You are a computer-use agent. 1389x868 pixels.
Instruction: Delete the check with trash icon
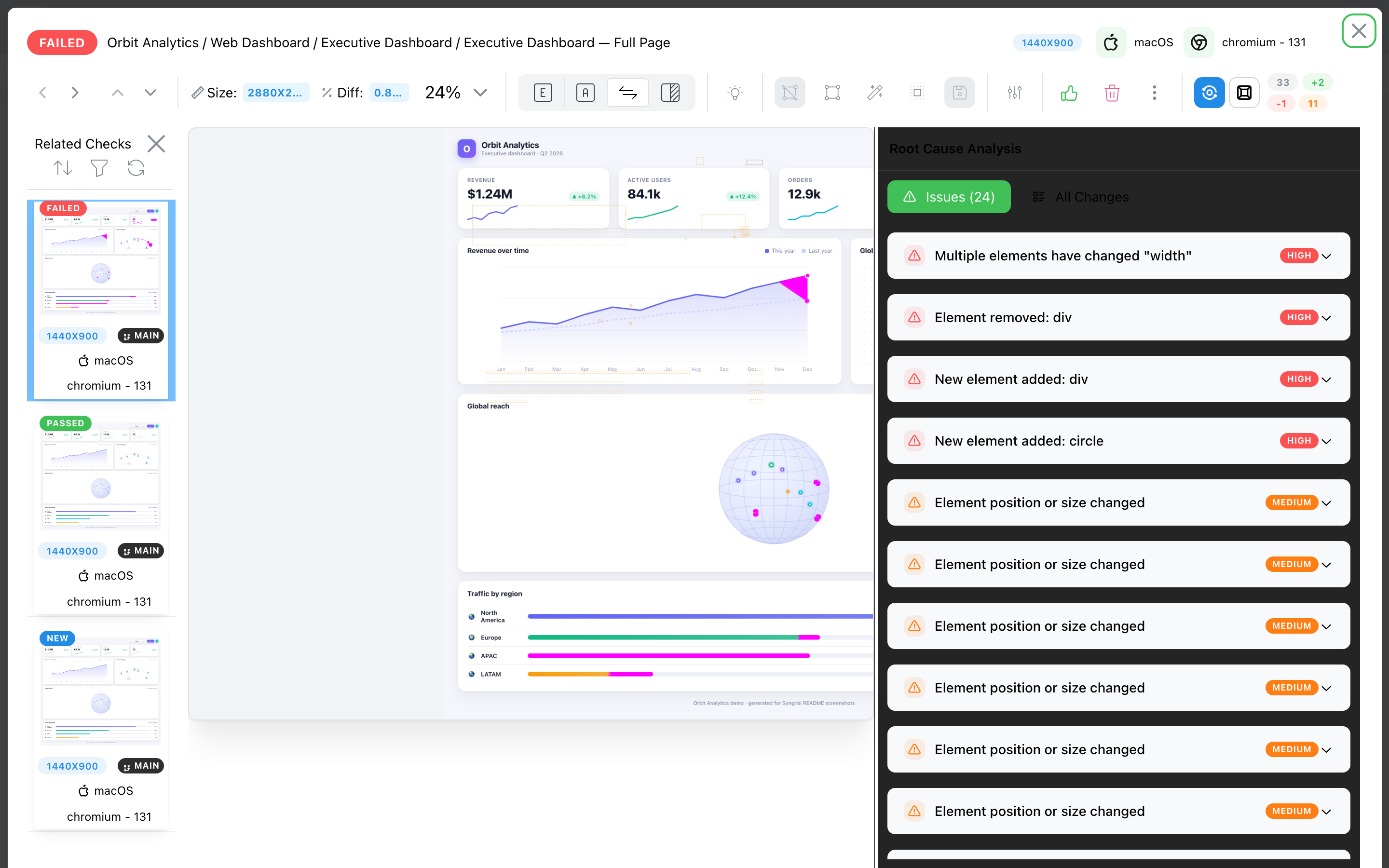1112,93
